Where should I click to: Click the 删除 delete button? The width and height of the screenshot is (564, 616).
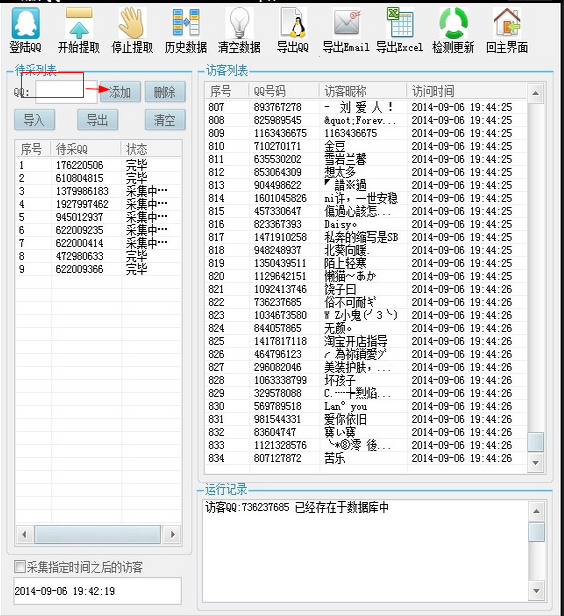(x=165, y=92)
